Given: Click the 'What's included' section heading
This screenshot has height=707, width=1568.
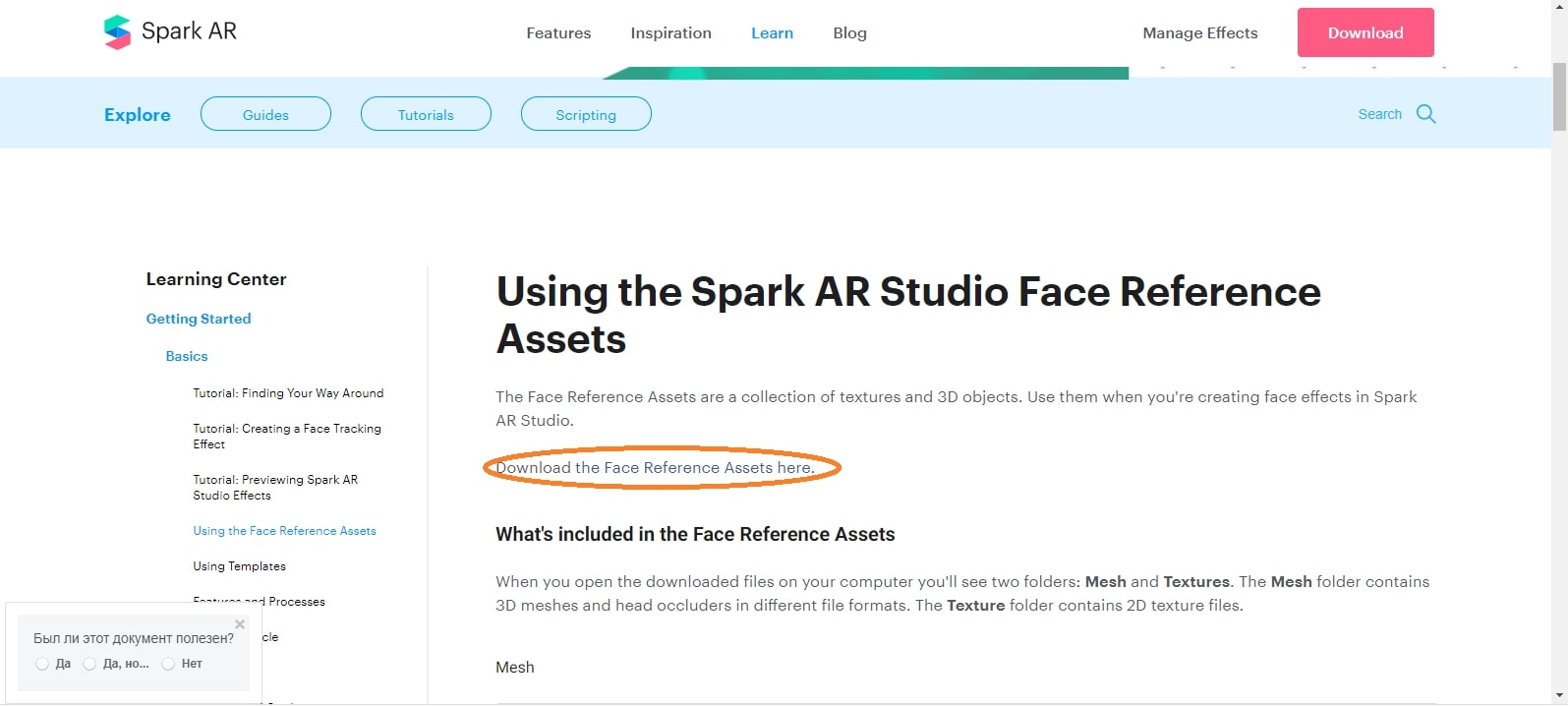Looking at the screenshot, I should 695,534.
